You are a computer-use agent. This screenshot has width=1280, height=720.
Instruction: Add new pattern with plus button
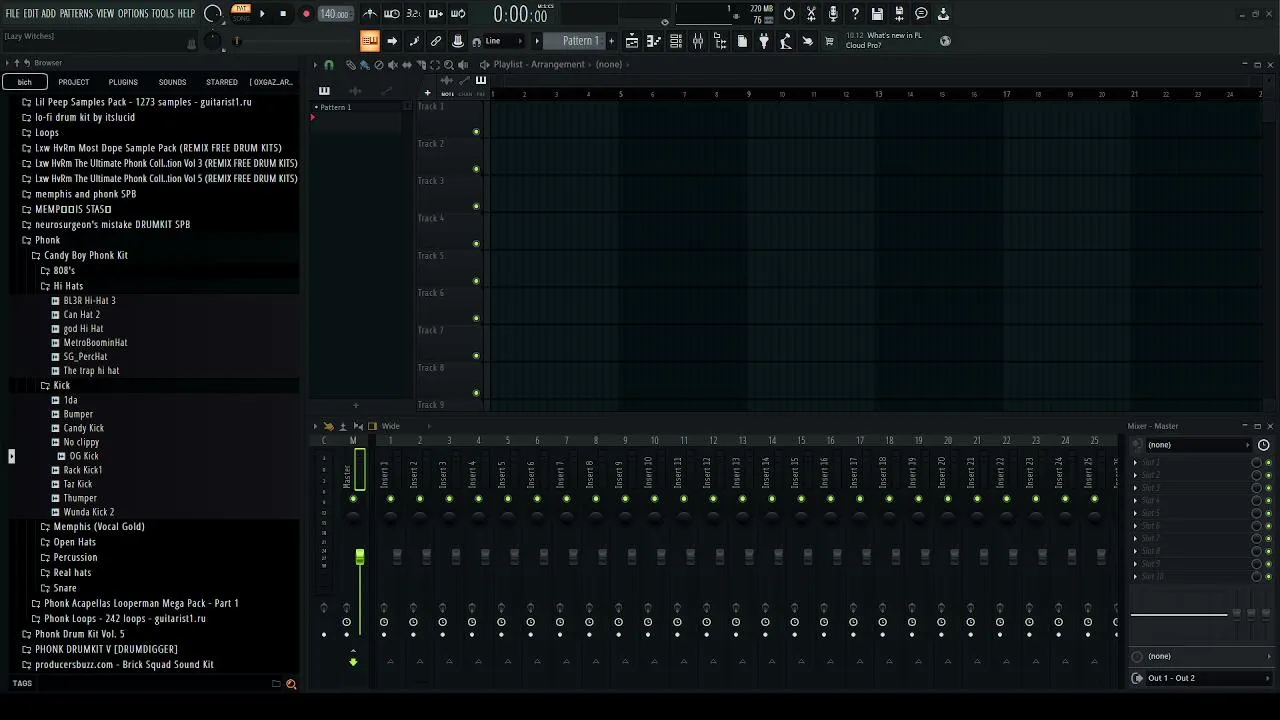612,41
